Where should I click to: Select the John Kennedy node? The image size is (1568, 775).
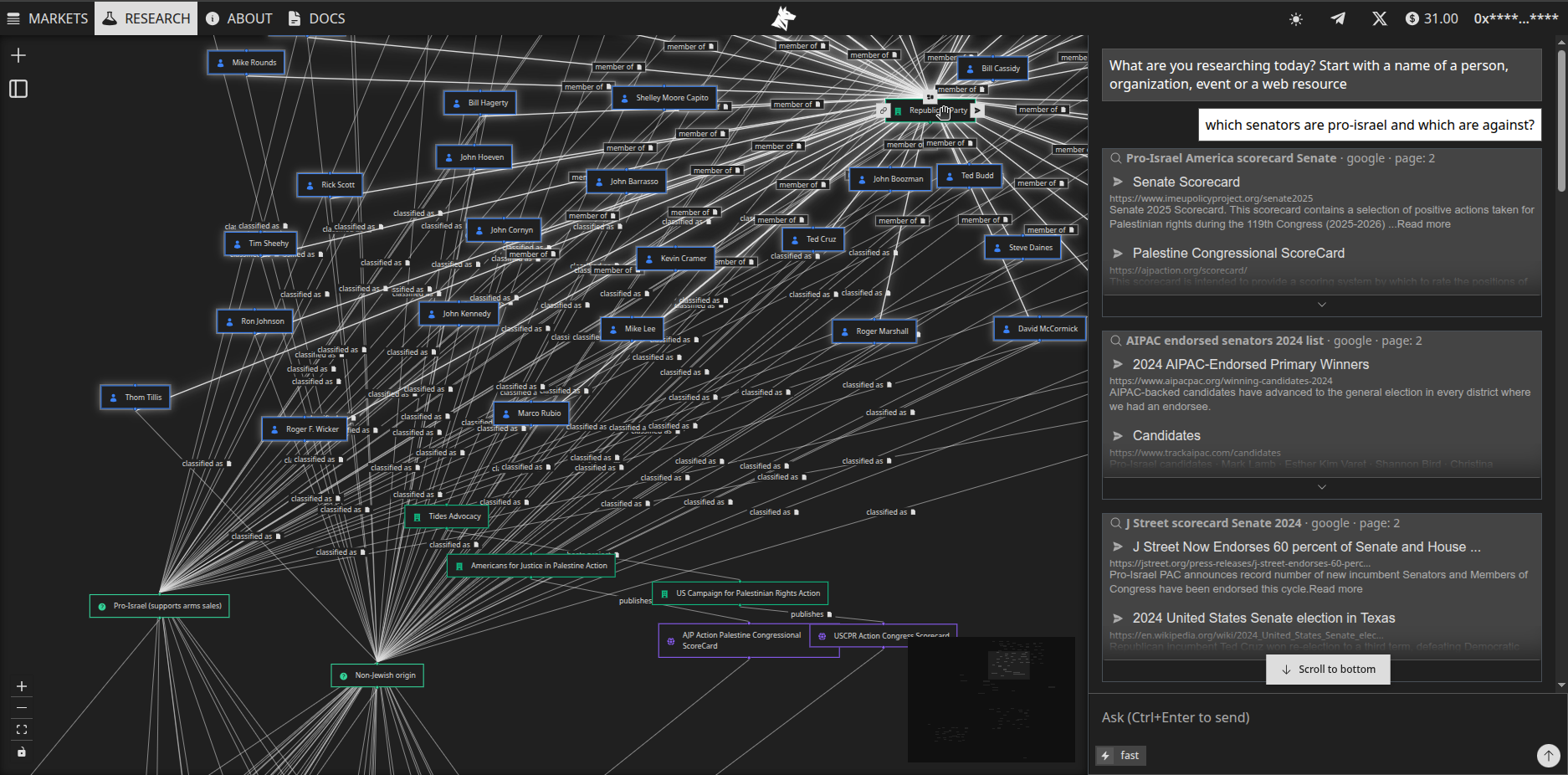459,314
